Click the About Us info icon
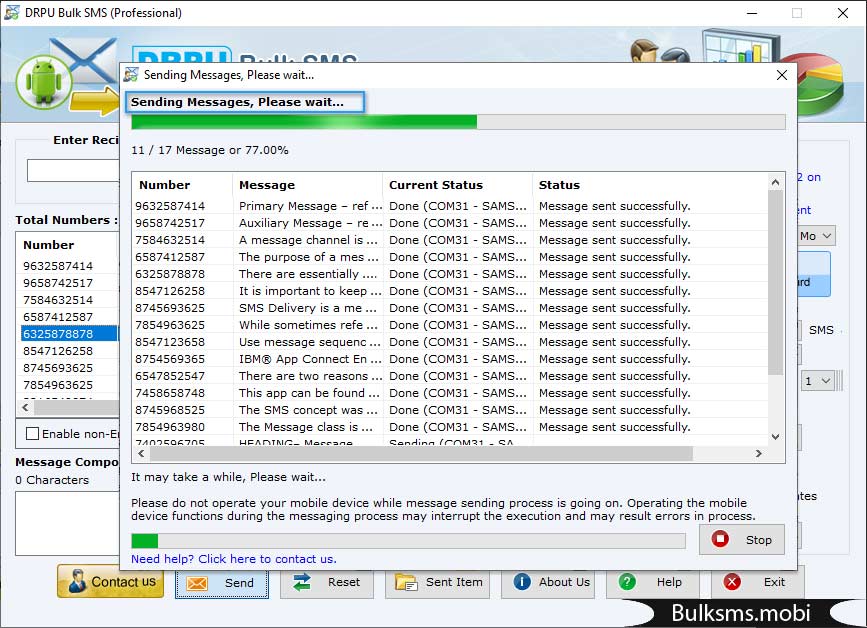 coord(521,582)
